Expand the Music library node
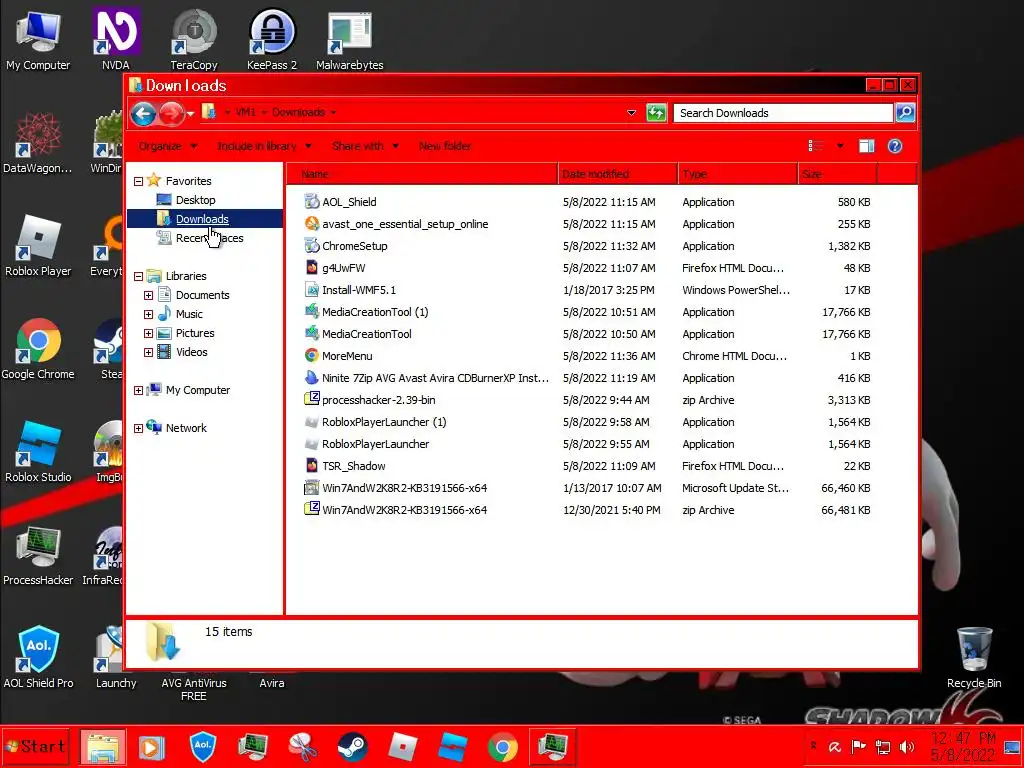Image resolution: width=1024 pixels, height=768 pixels. 148,314
